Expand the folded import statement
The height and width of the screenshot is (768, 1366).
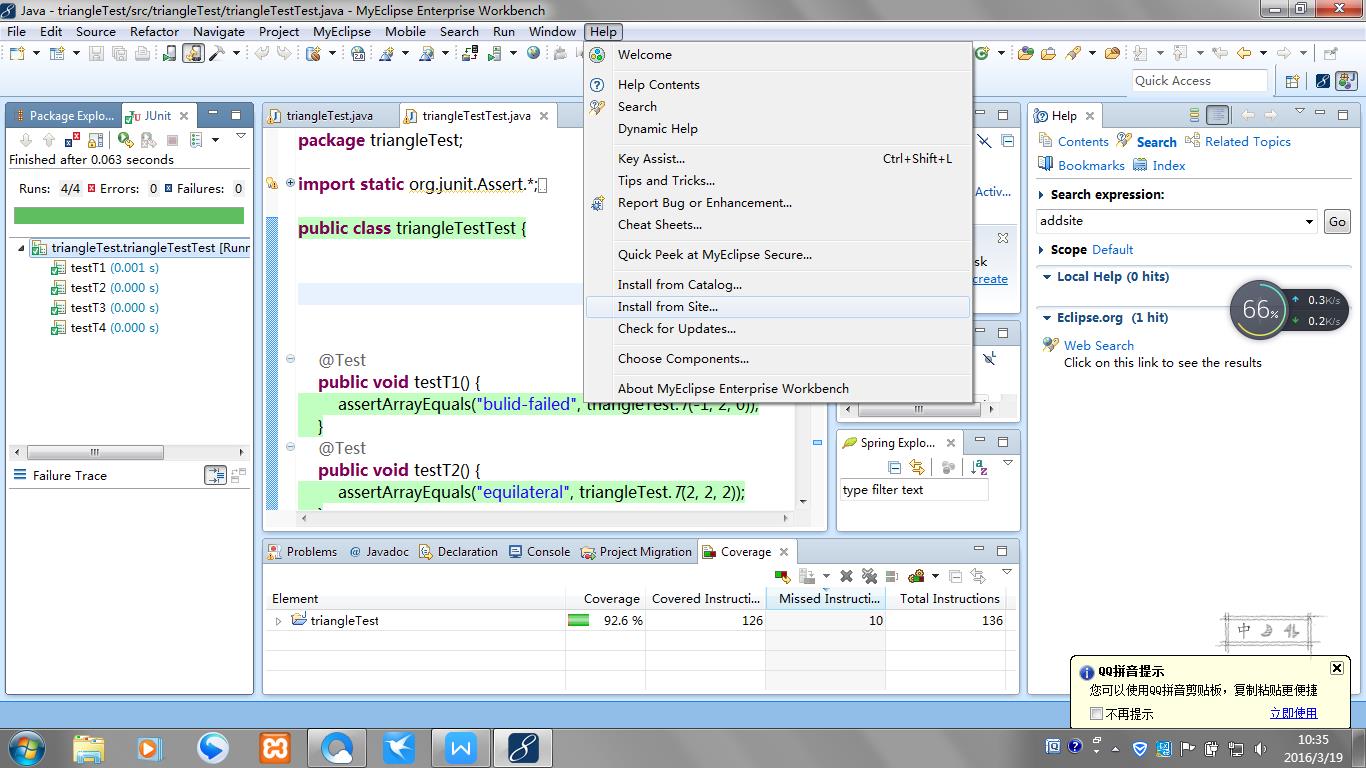coord(290,183)
